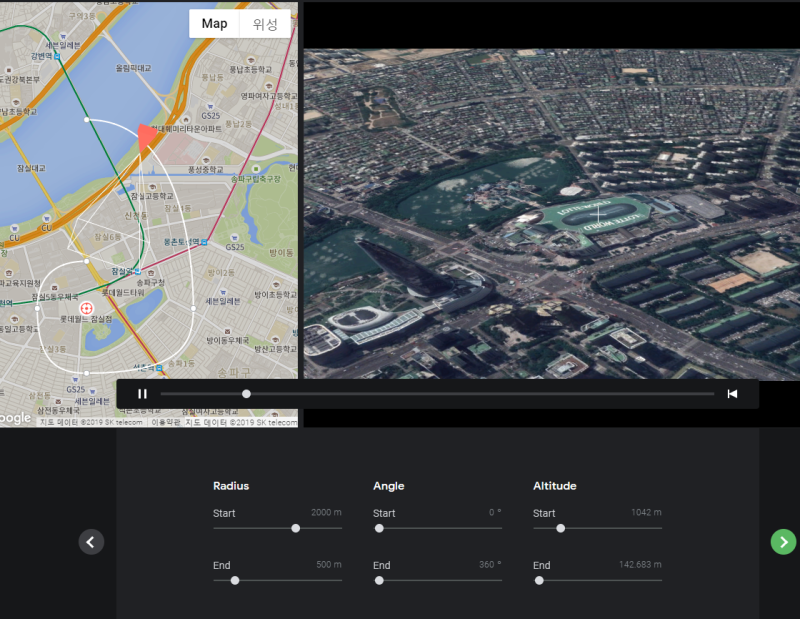Click the 올림픽대교 bridge label
The image size is (800, 619).
pyautogui.click(x=133, y=68)
